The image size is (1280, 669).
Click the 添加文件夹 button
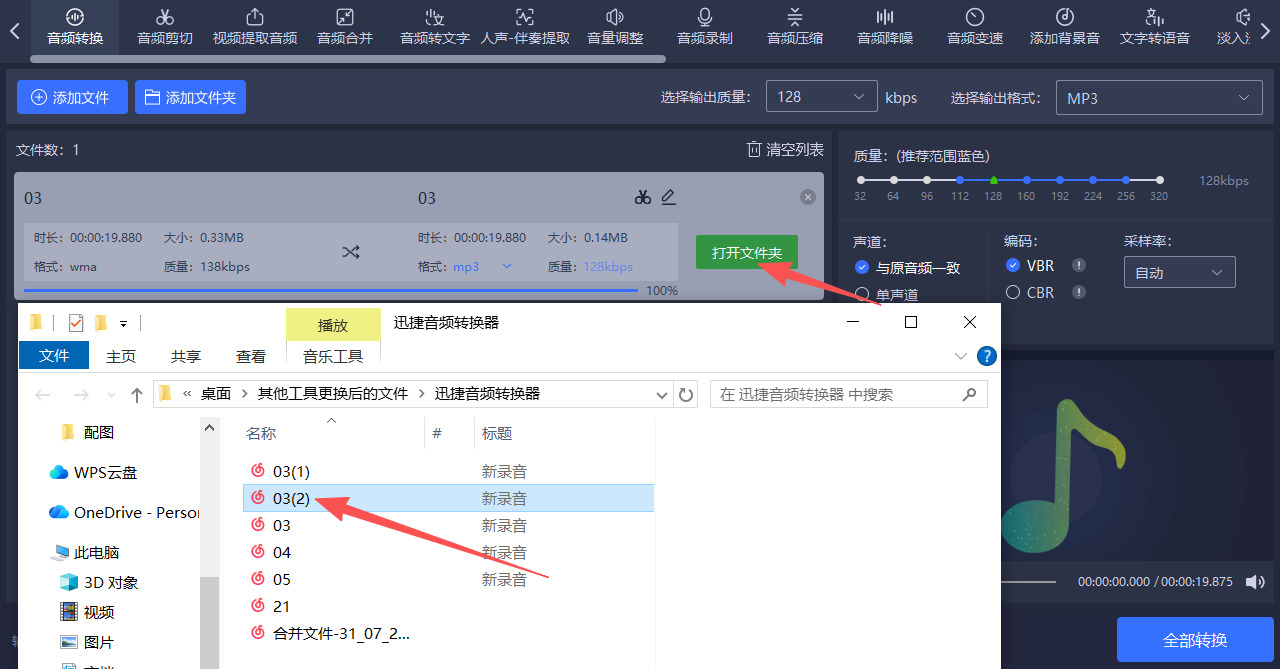coord(190,97)
